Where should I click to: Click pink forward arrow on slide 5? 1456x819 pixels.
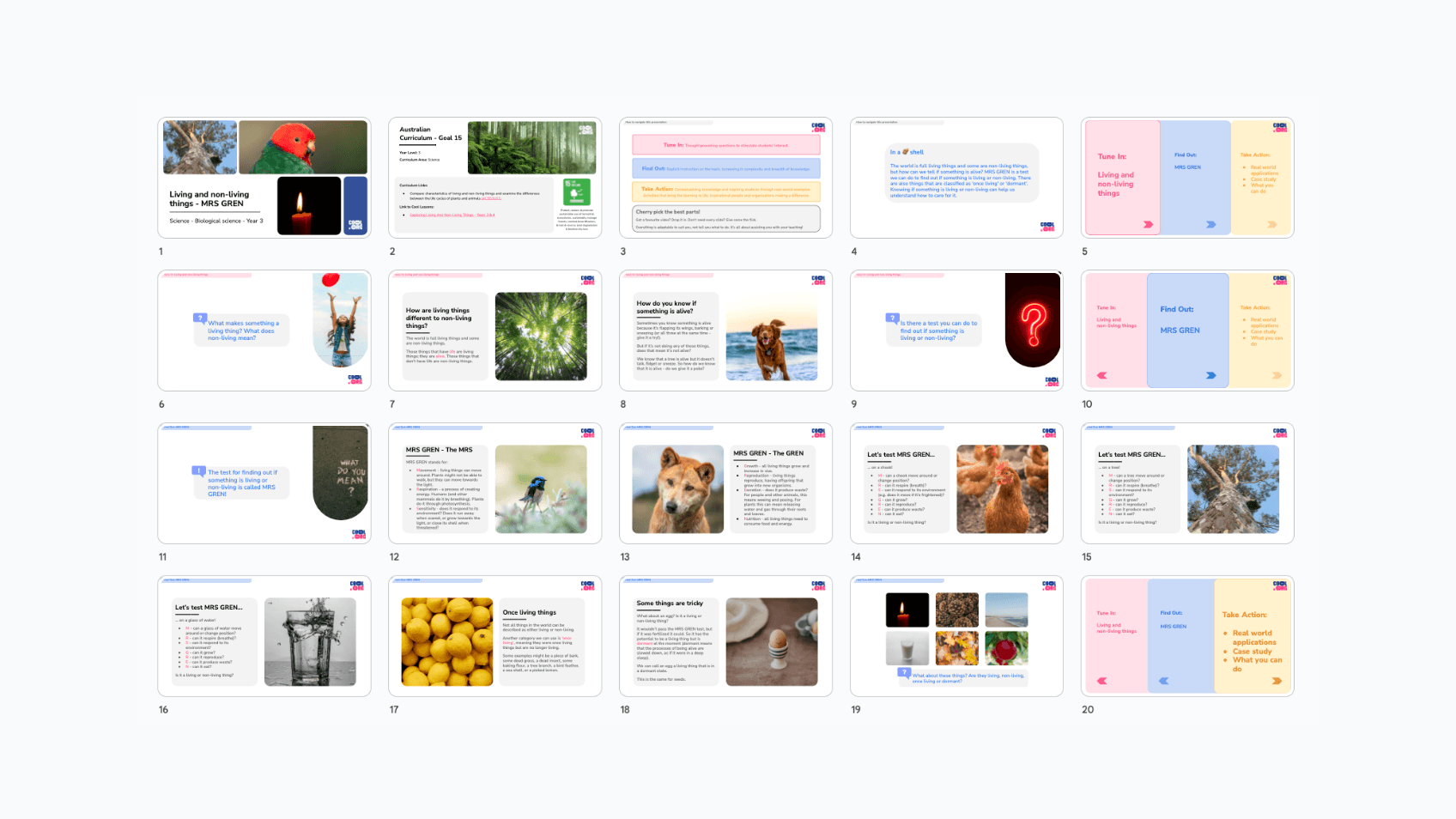click(1148, 225)
